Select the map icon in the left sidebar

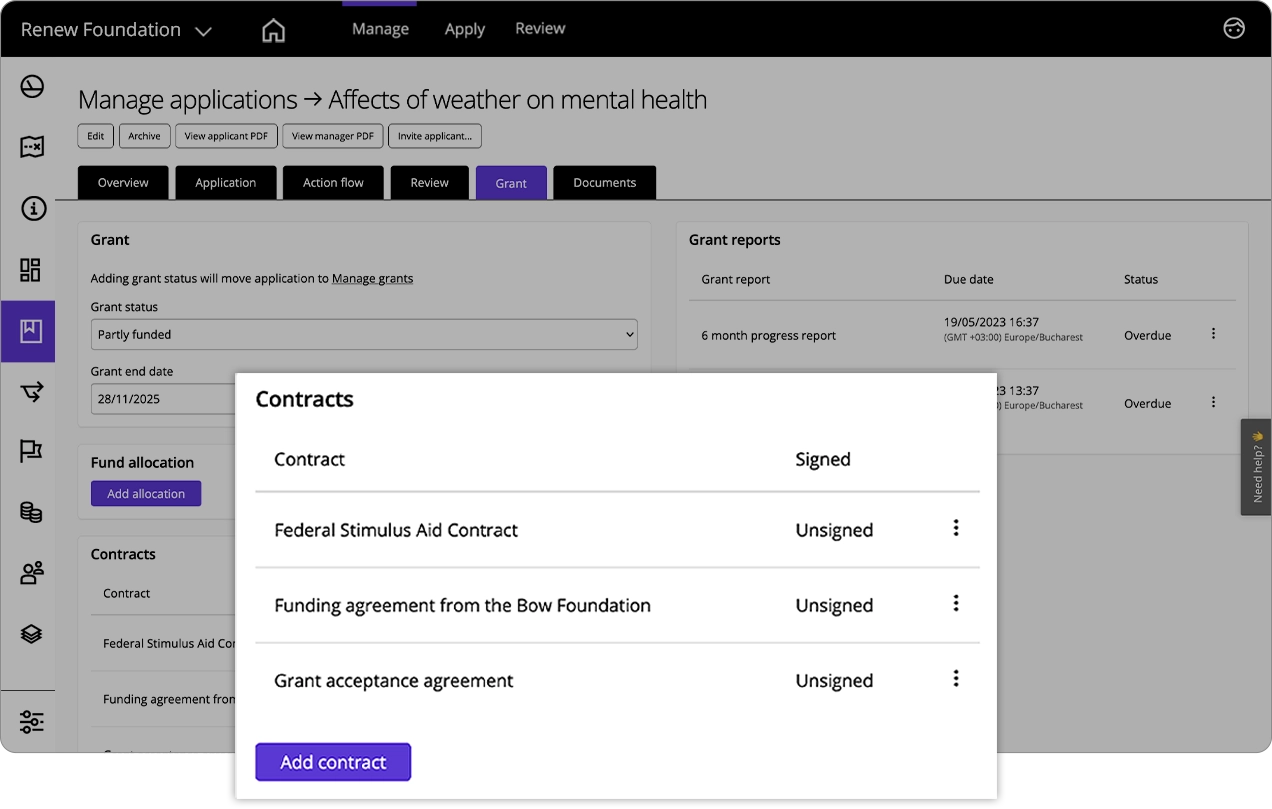[30, 146]
